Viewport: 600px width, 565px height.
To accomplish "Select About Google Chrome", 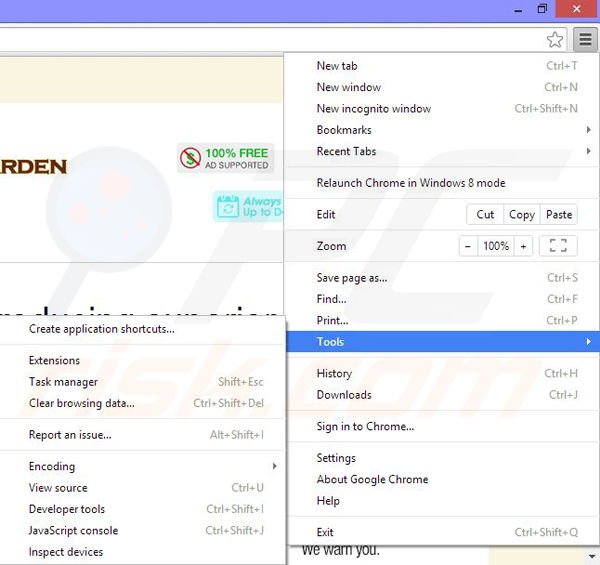I will pyautogui.click(x=443, y=479).
